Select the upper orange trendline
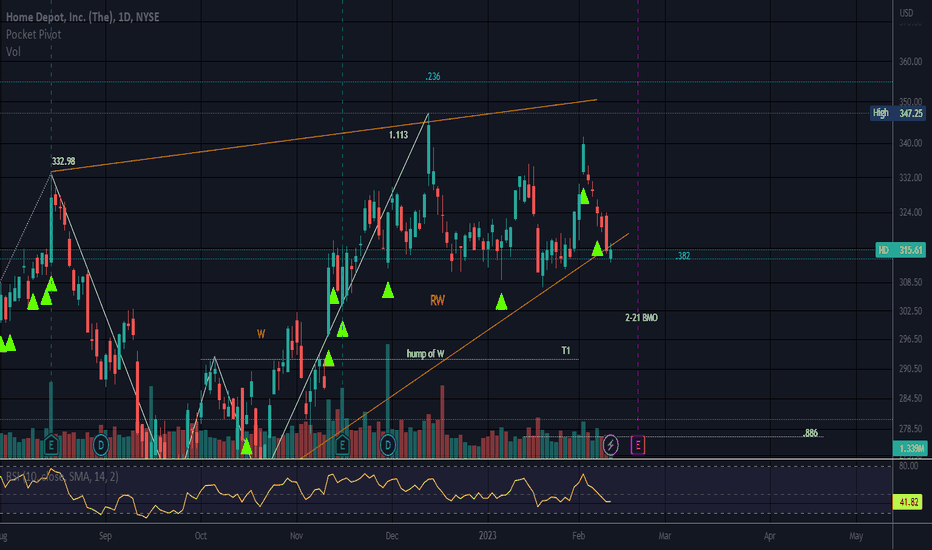This screenshot has height=550, width=932. coord(324,136)
